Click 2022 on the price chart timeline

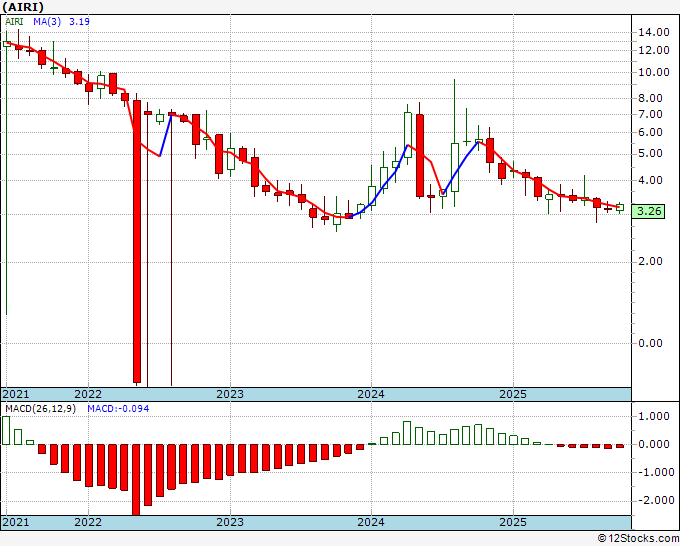tap(88, 394)
